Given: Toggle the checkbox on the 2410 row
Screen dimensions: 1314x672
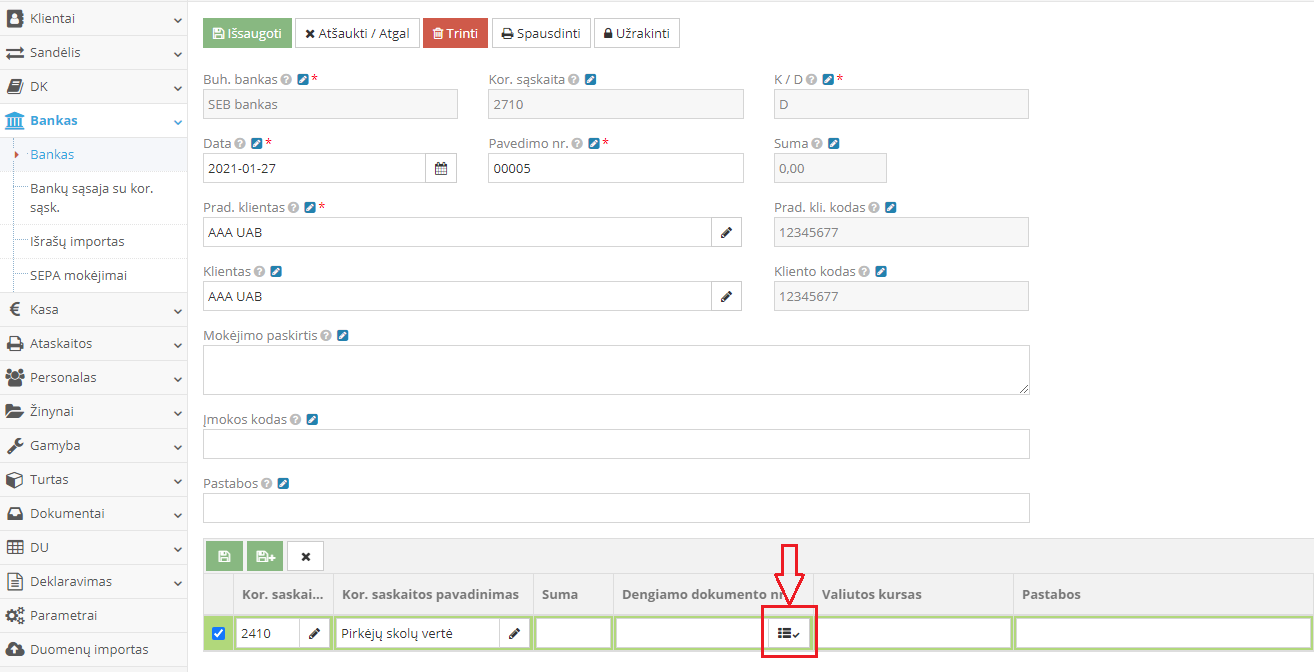Looking at the screenshot, I should coord(219,633).
